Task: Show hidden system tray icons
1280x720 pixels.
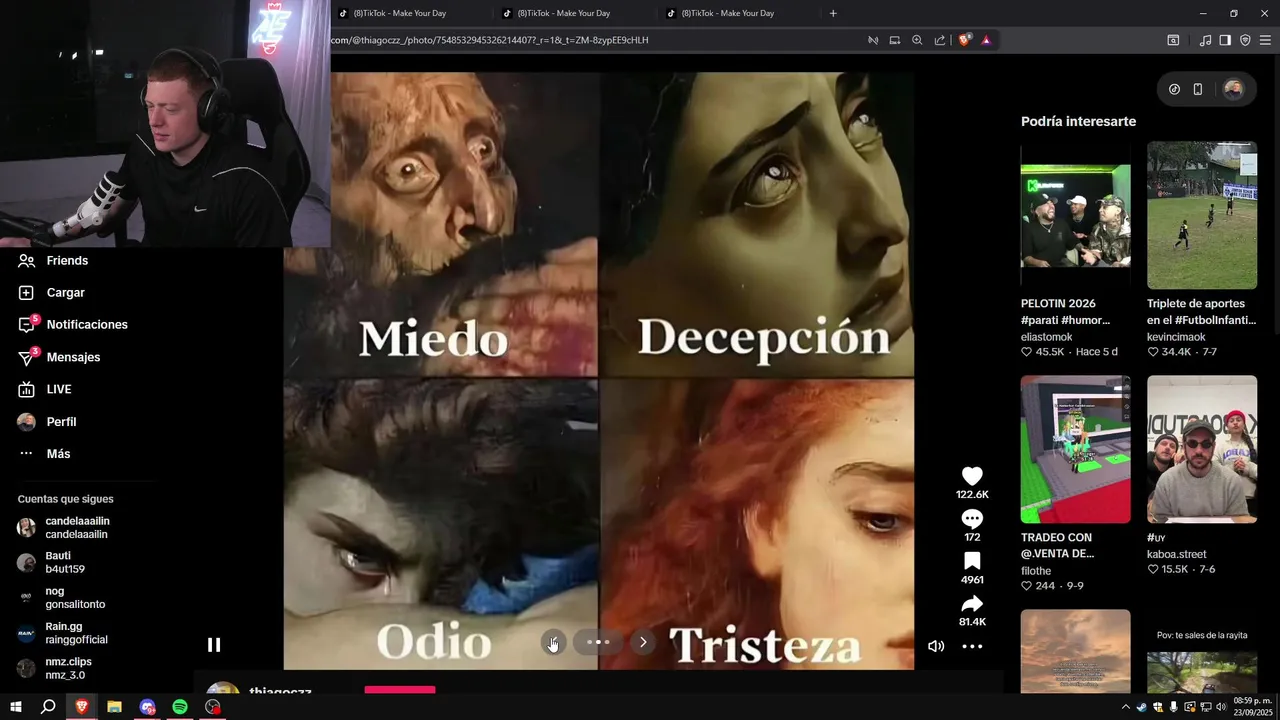Action: (1125, 707)
